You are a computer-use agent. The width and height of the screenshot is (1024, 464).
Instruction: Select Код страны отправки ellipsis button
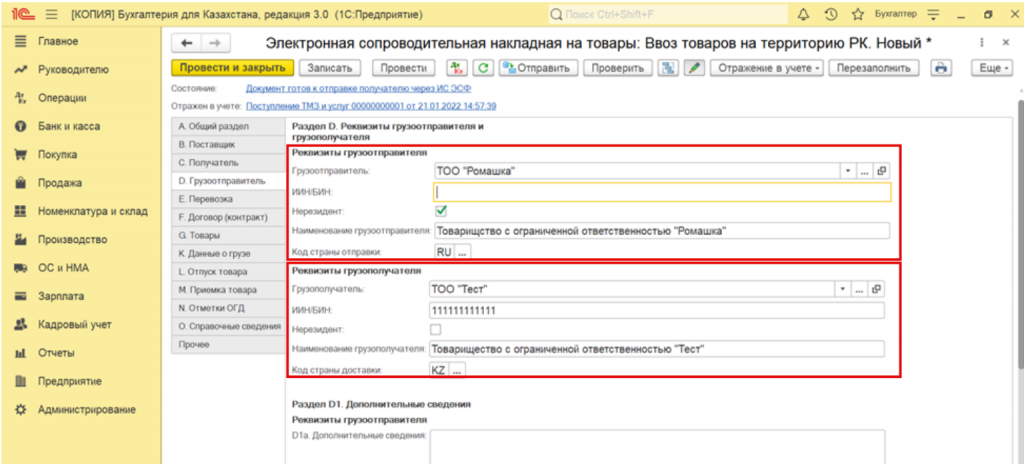click(462, 252)
